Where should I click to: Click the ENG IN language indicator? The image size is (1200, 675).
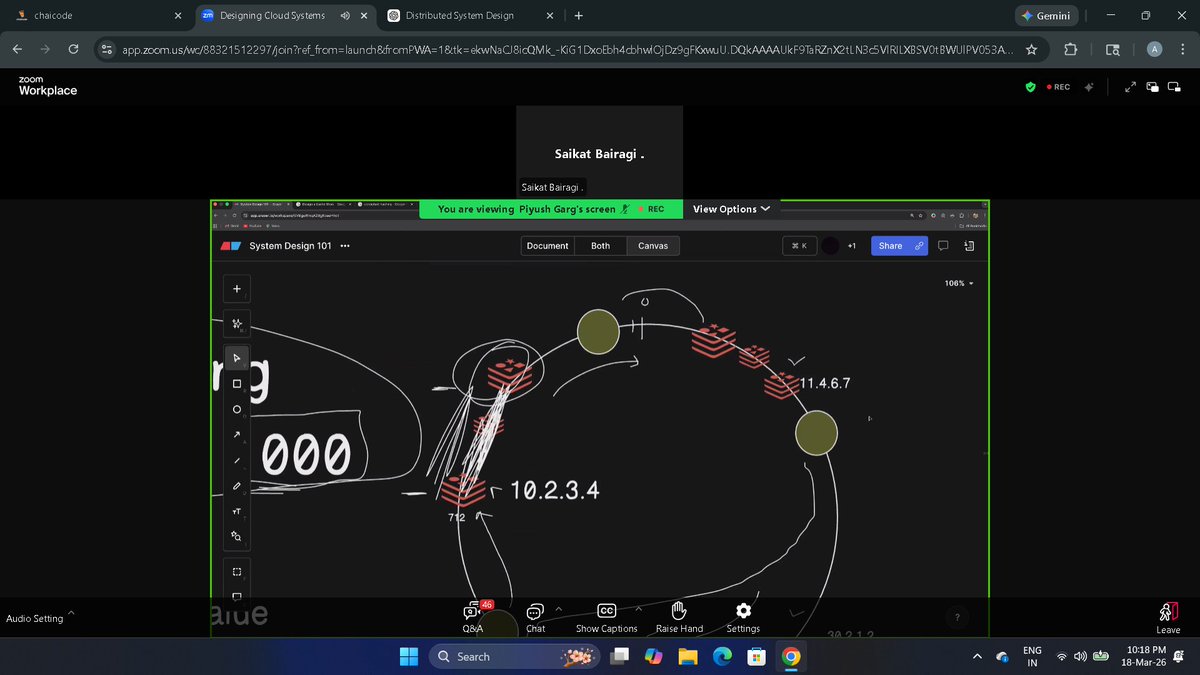tap(1032, 656)
